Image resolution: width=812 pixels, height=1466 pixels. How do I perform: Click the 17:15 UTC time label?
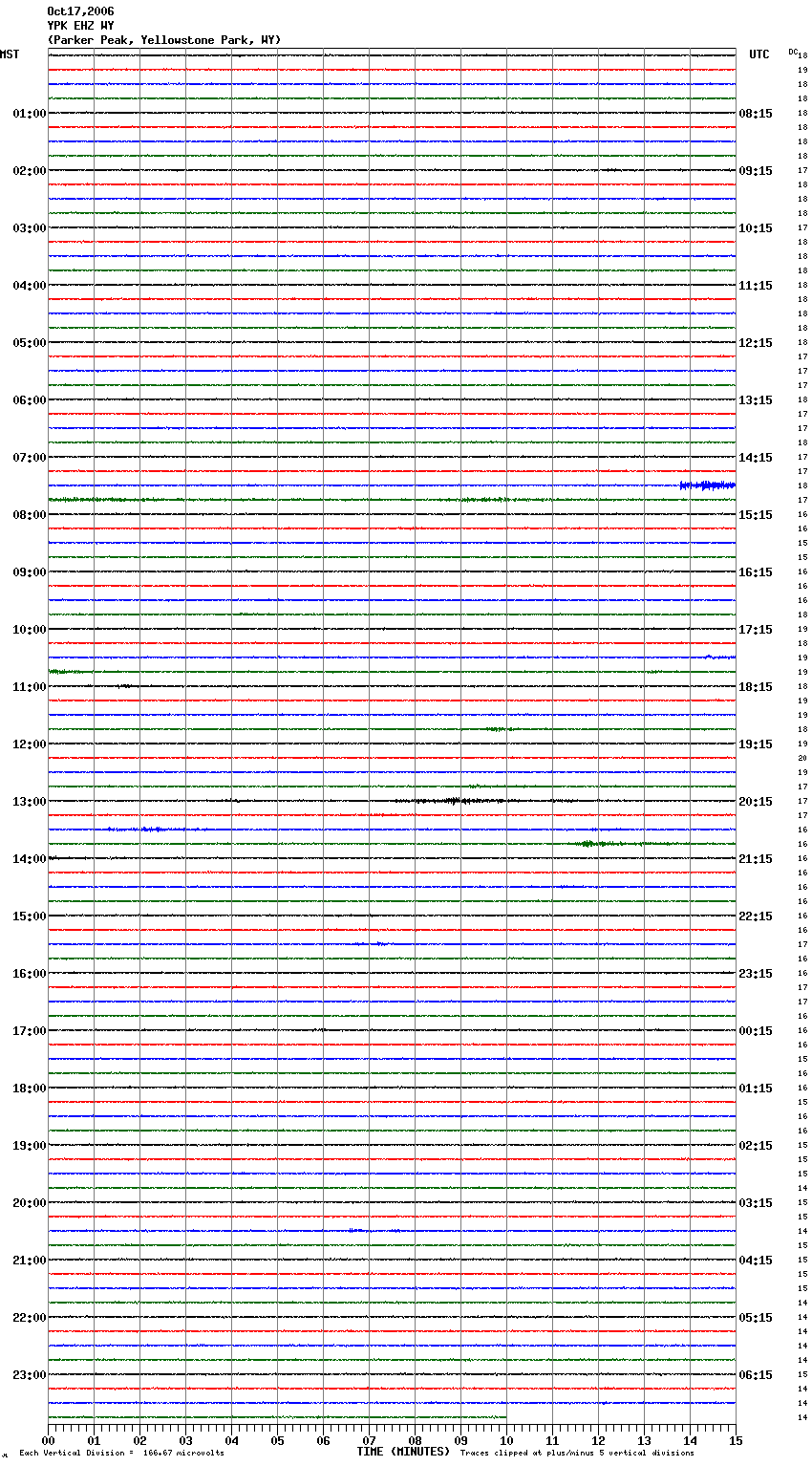pos(756,630)
